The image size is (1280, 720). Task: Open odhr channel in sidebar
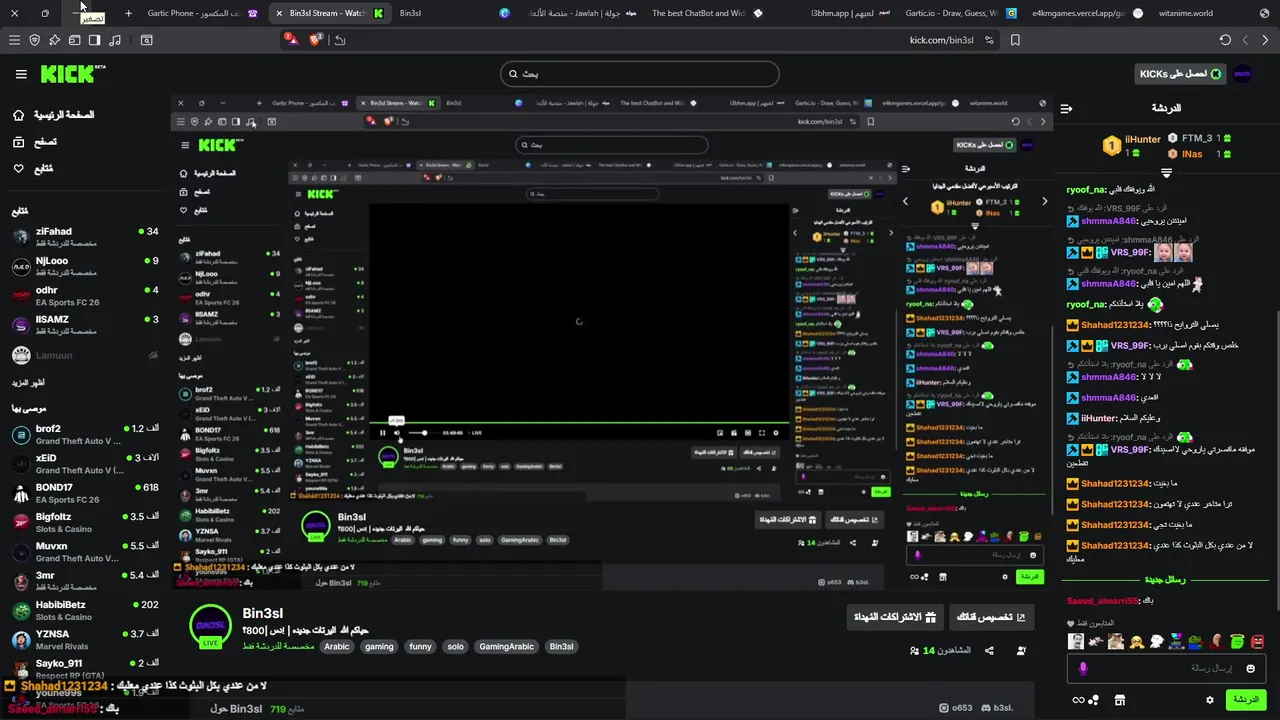click(x=84, y=296)
